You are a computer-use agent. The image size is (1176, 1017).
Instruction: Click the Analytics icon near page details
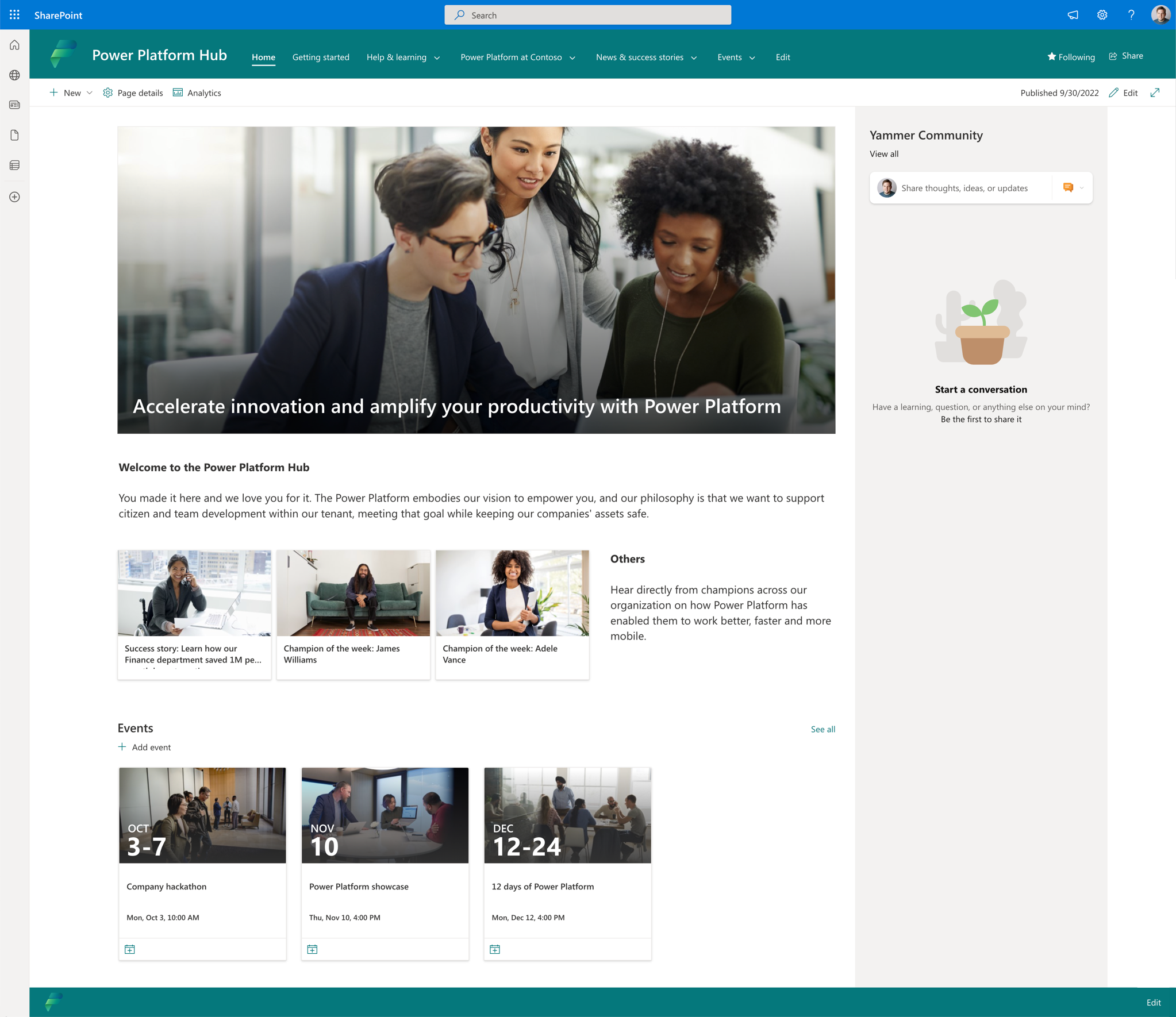(x=179, y=92)
